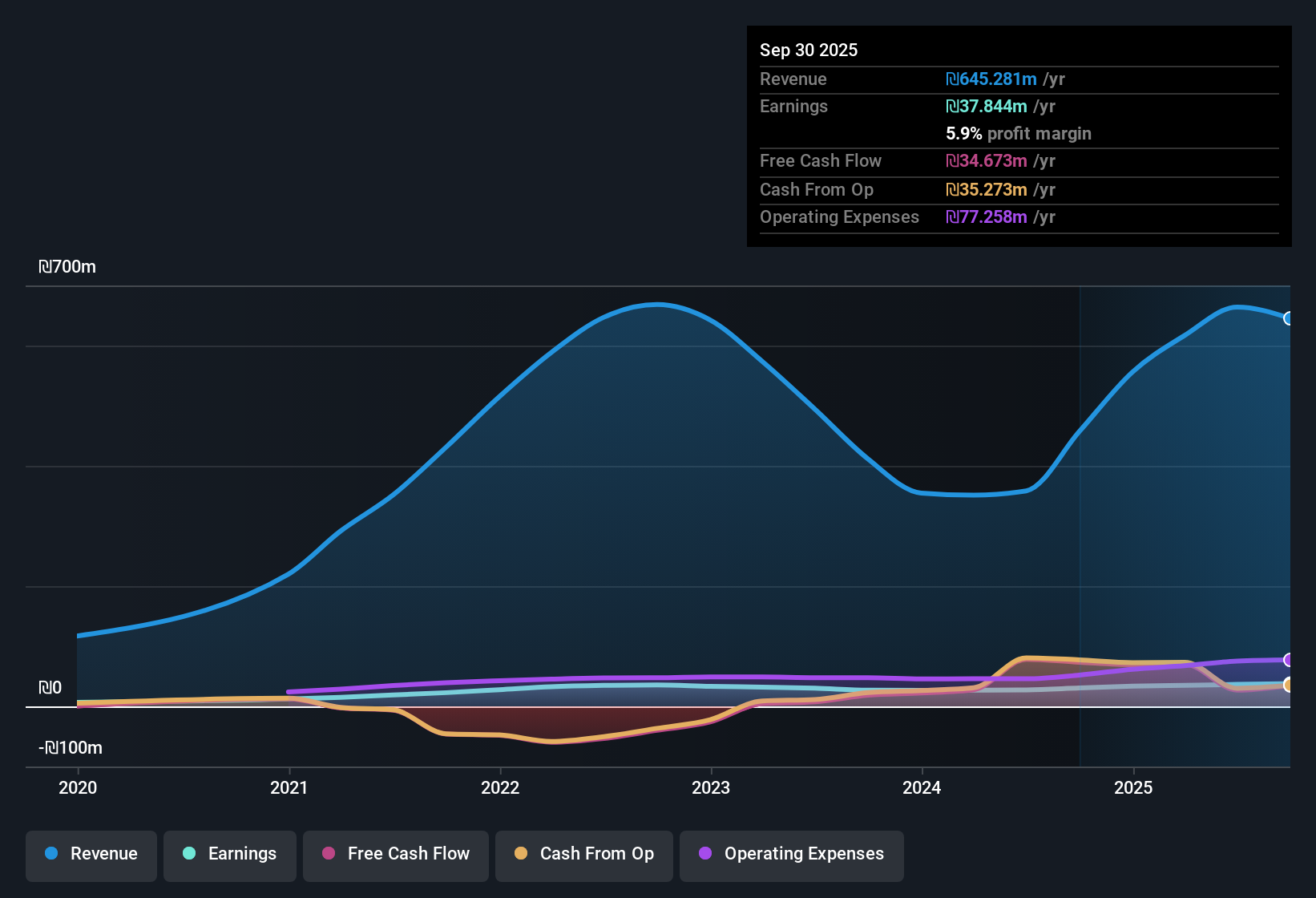Select the 2020 axis label
The height and width of the screenshot is (898, 1316).
[x=78, y=787]
